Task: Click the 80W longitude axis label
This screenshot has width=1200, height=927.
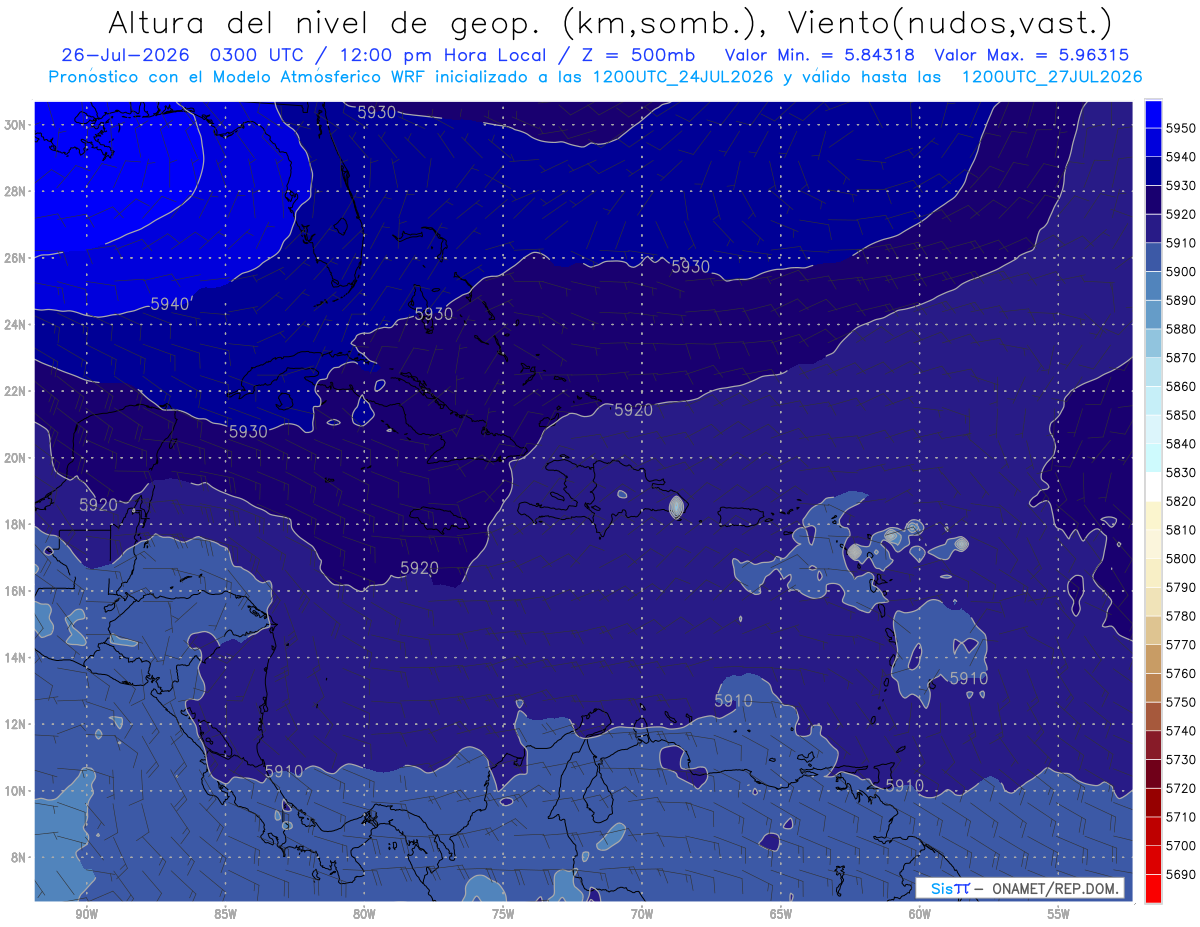Action: pos(364,914)
